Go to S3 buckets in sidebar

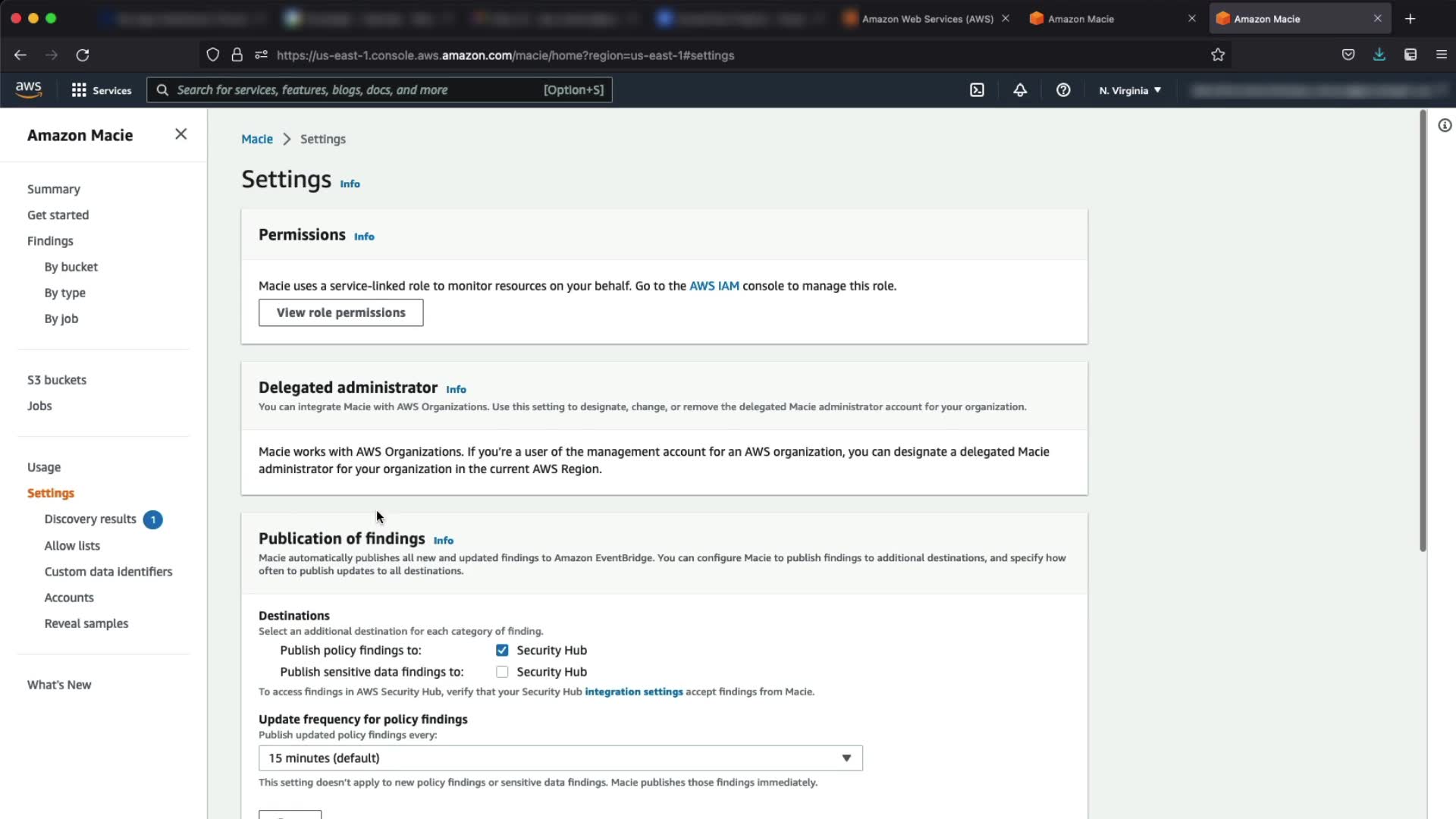point(57,380)
